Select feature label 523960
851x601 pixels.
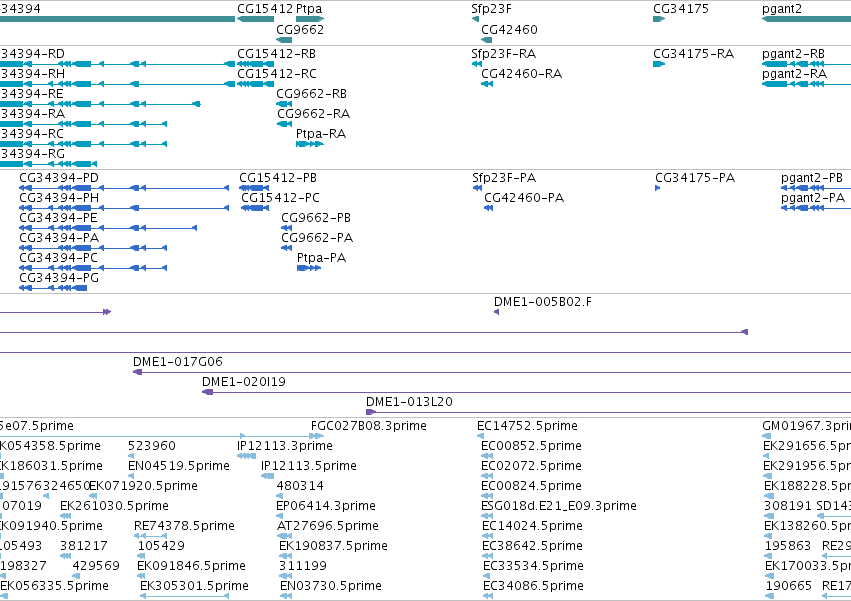[152, 446]
